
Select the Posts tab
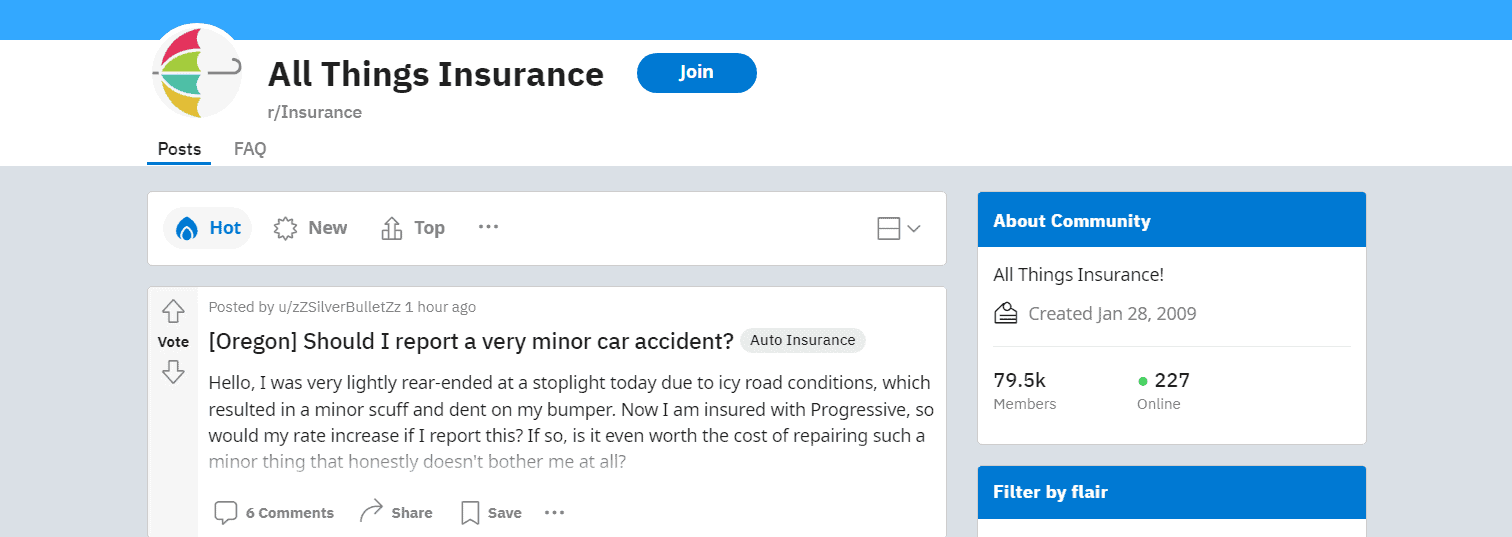(179, 149)
